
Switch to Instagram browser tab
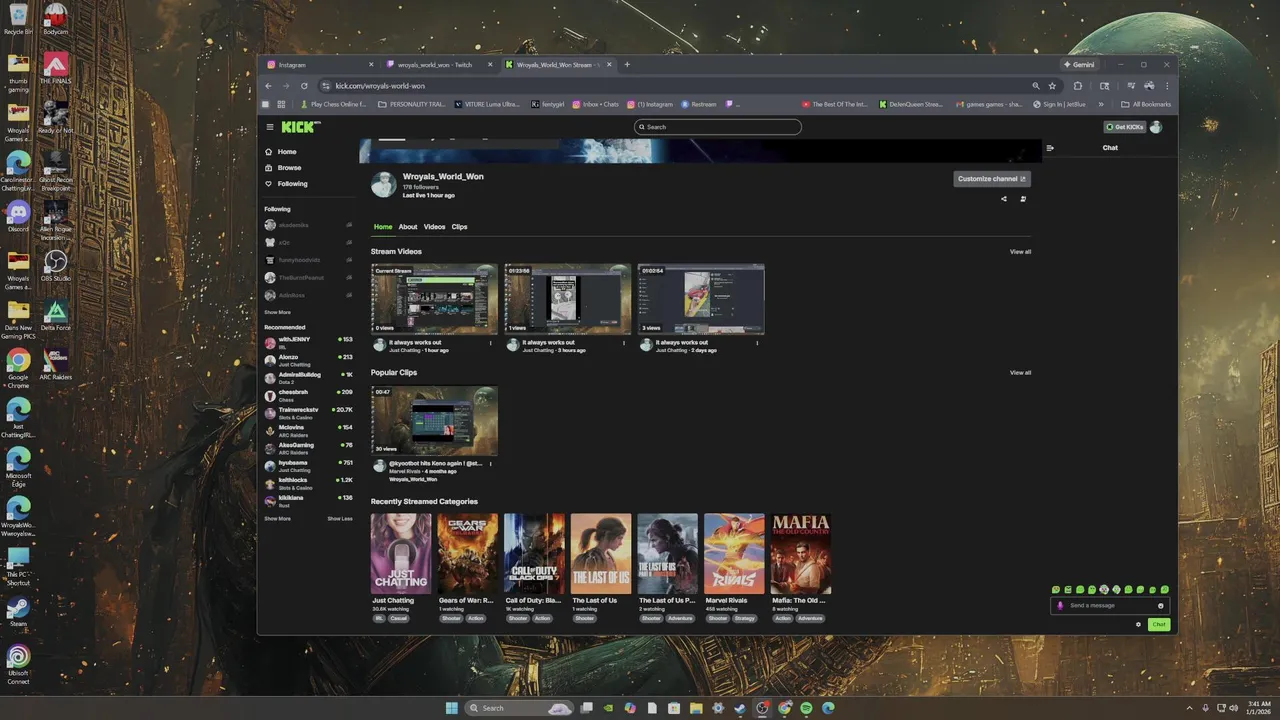[x=320, y=65]
